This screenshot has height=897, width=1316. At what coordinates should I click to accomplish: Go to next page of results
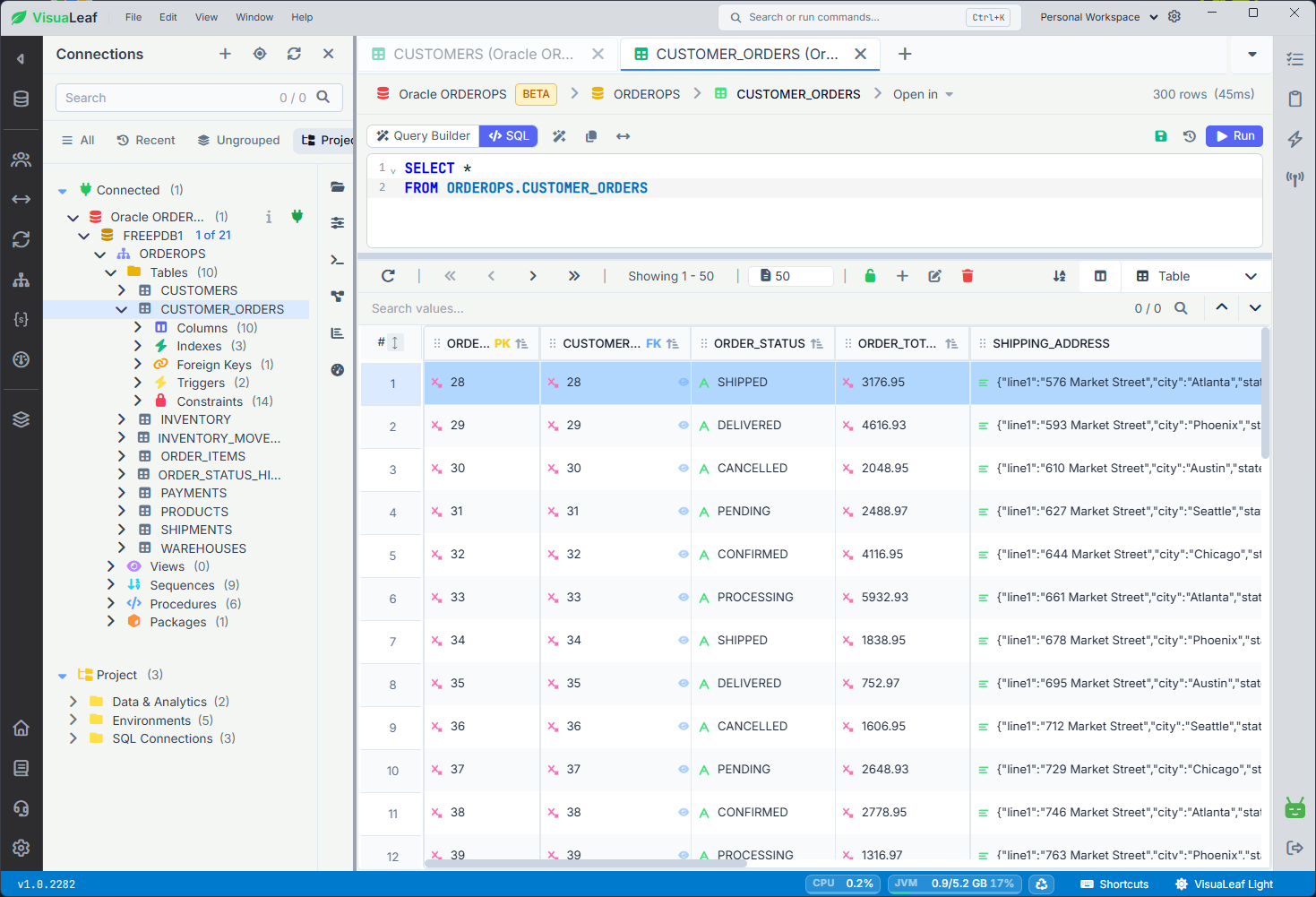(x=533, y=276)
